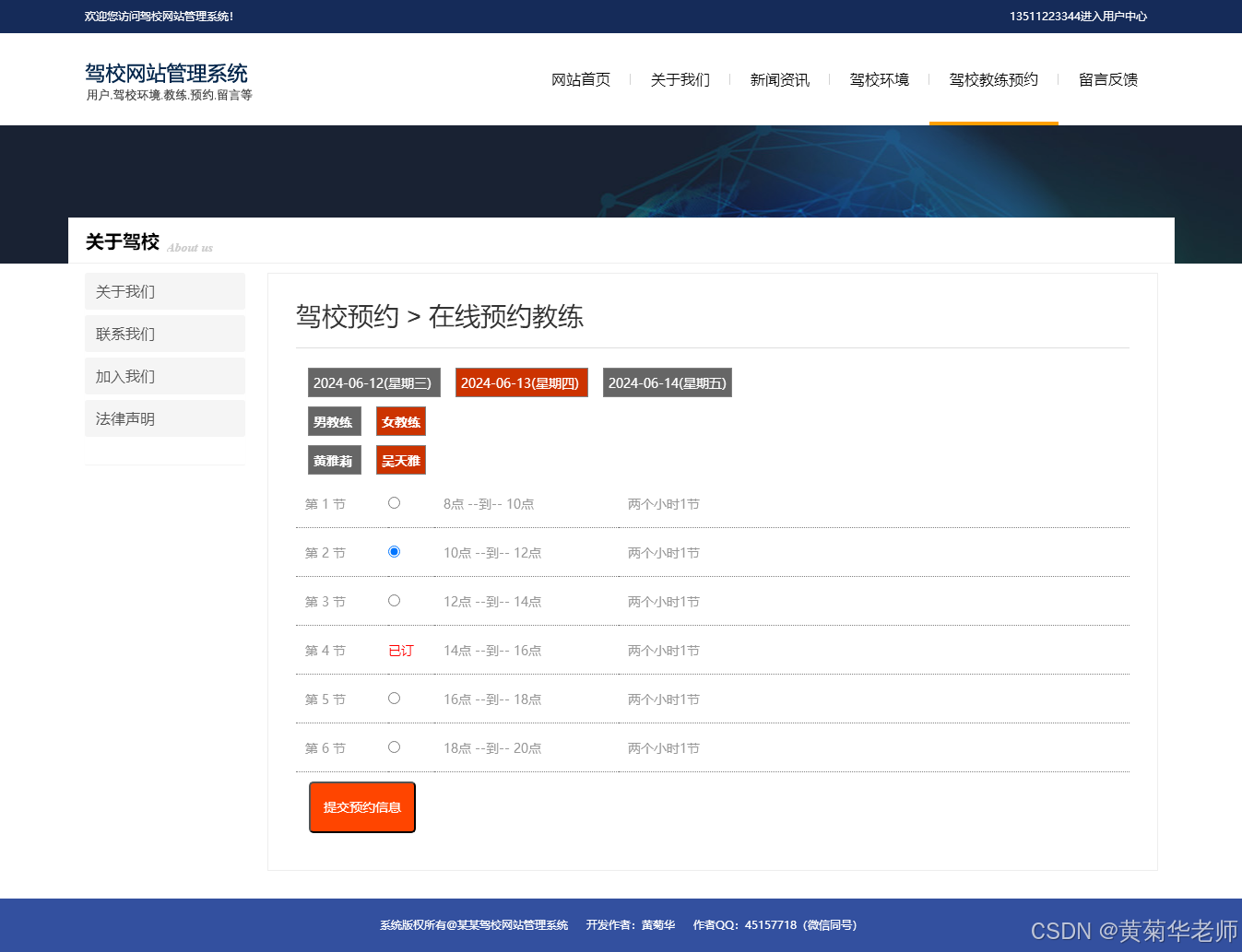Click 第 6 节 row label

coord(325,748)
